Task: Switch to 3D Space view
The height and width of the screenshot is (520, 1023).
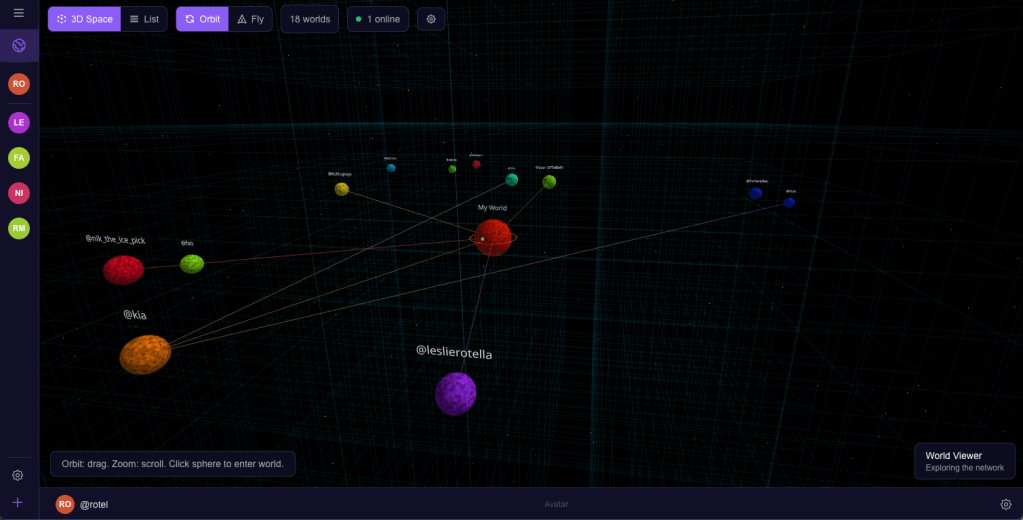Action: tap(85, 19)
